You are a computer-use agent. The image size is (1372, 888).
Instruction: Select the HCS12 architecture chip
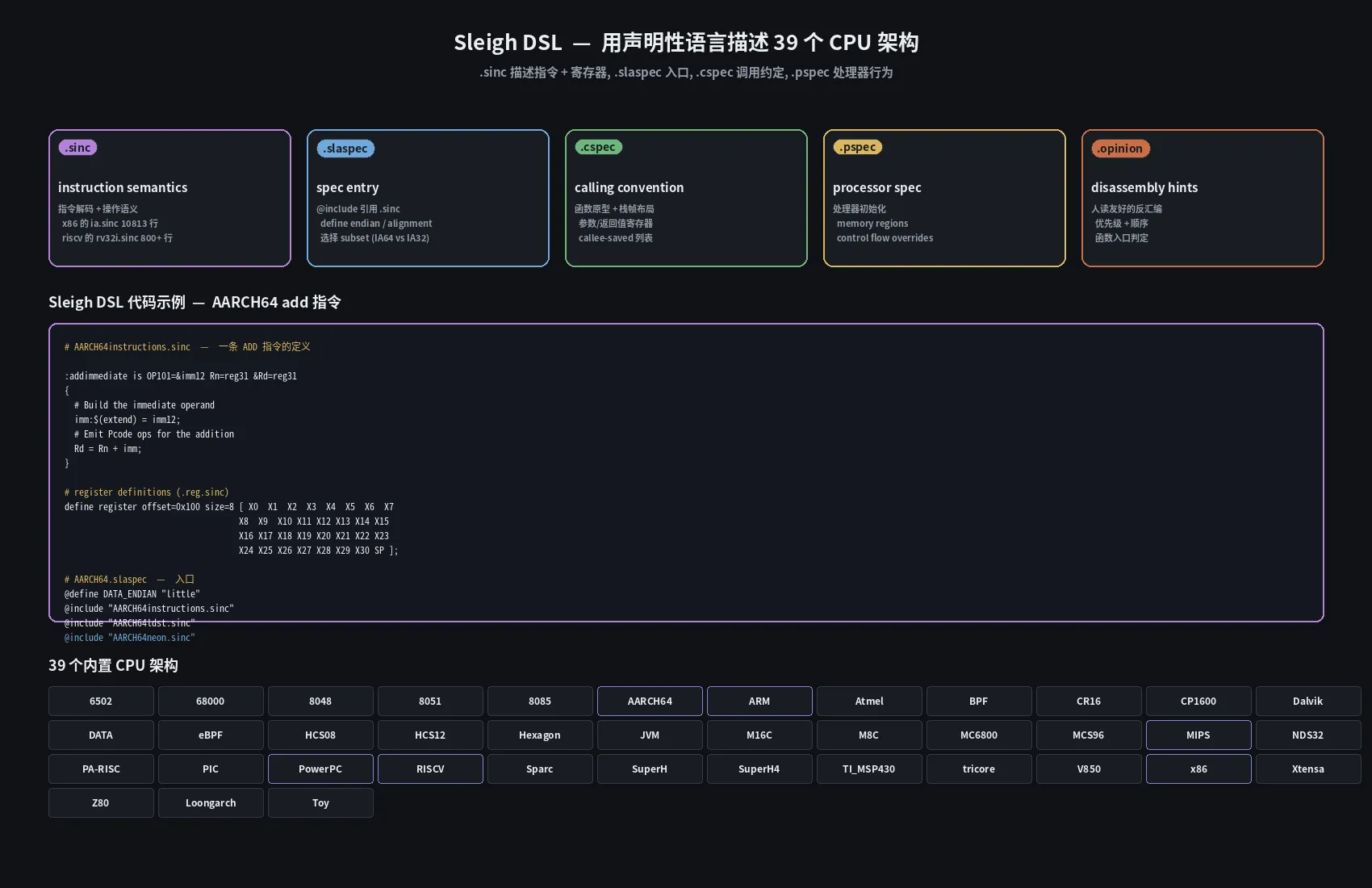pyautogui.click(x=430, y=735)
